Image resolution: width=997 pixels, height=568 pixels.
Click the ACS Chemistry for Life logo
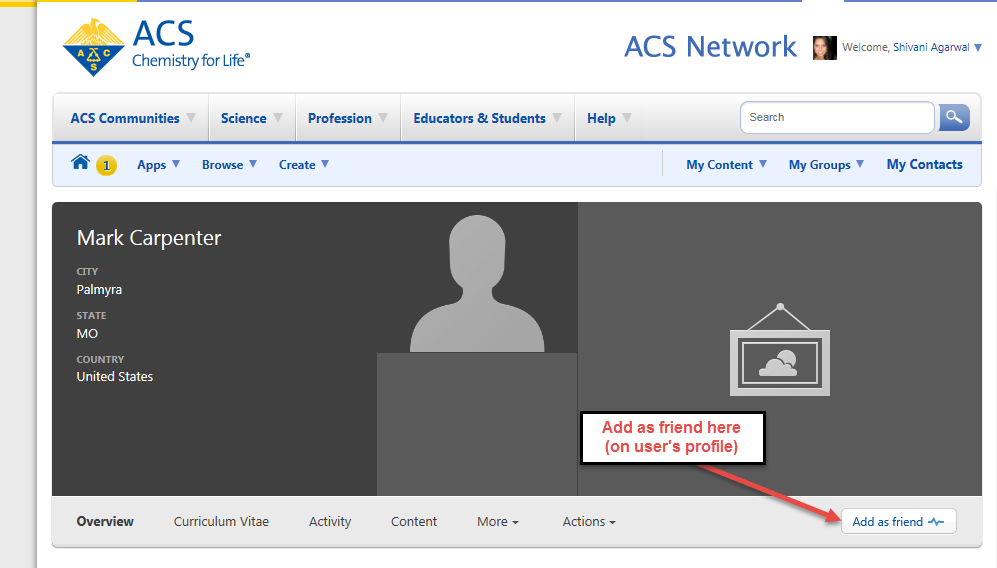pyautogui.click(x=155, y=48)
